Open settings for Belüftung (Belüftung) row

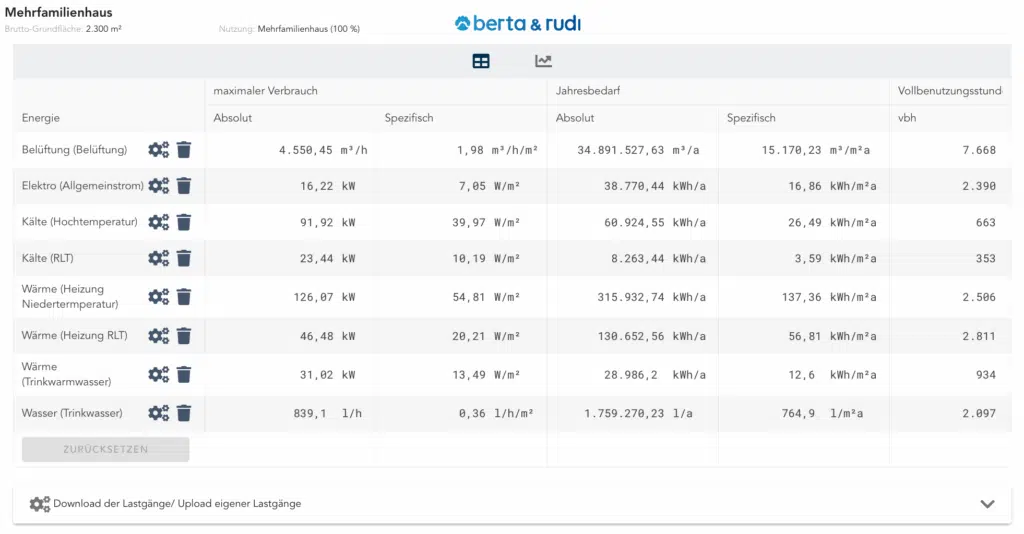(158, 150)
